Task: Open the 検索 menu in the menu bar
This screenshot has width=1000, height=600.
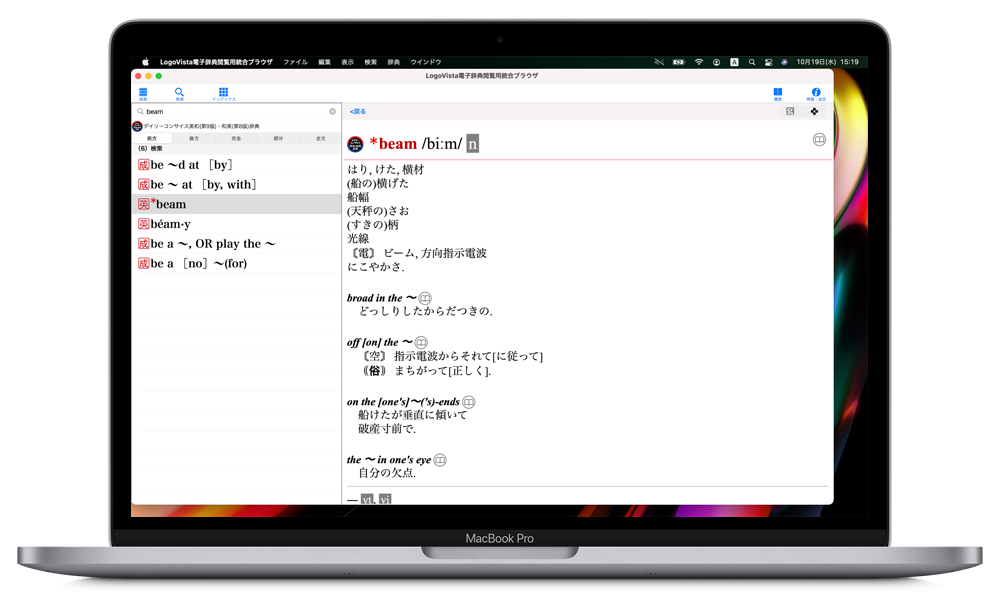Action: [371, 62]
